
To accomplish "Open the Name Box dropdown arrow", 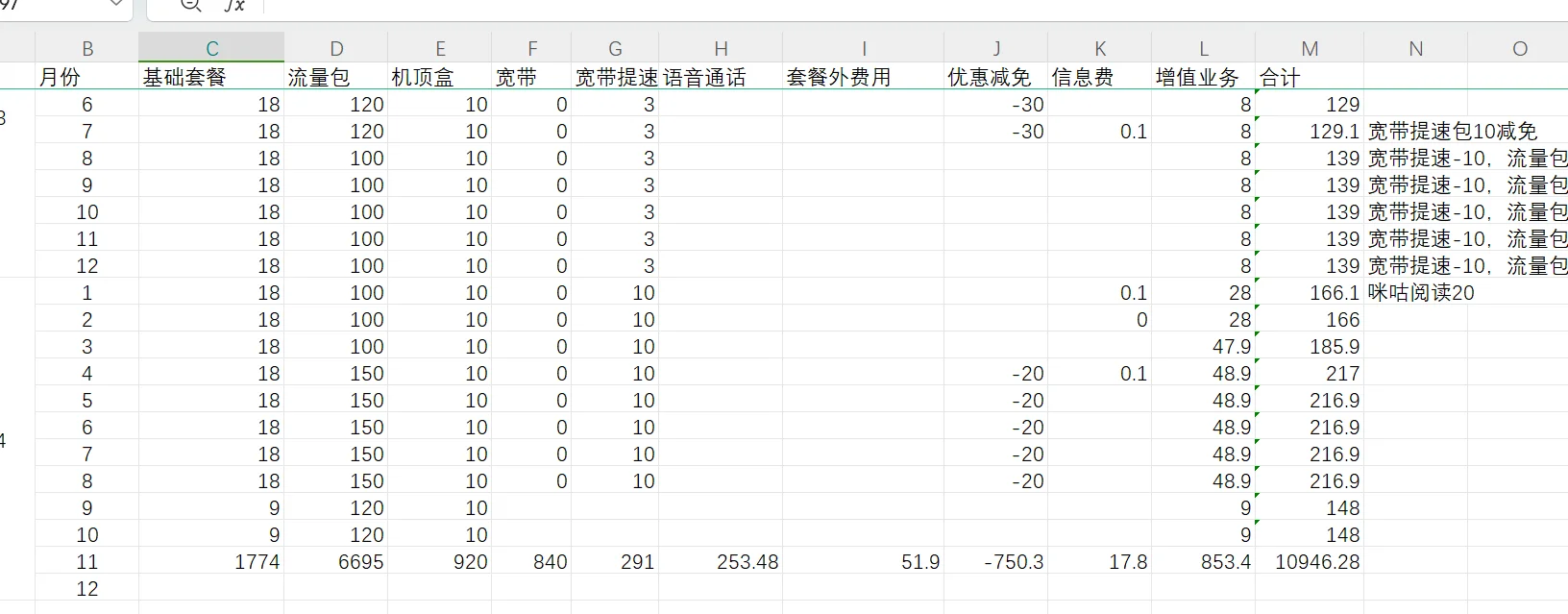I will tap(116, 5).
